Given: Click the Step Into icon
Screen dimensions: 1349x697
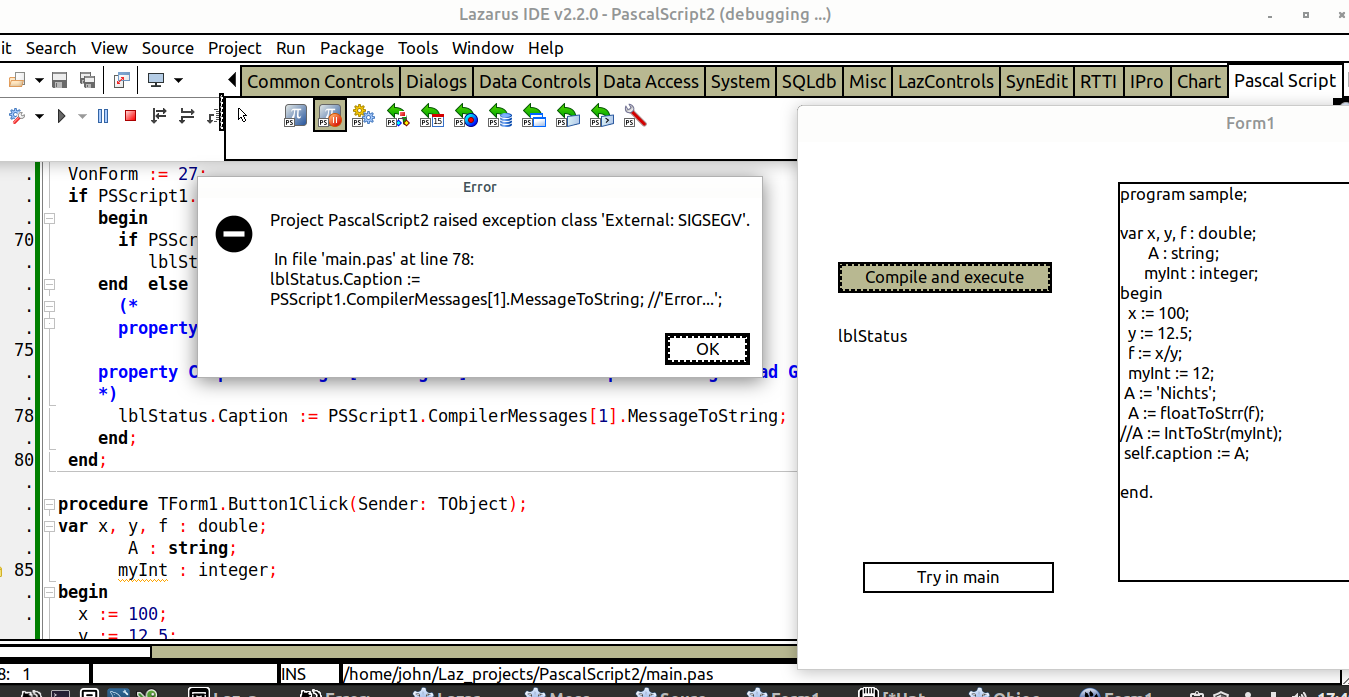Looking at the screenshot, I should coord(158,116).
